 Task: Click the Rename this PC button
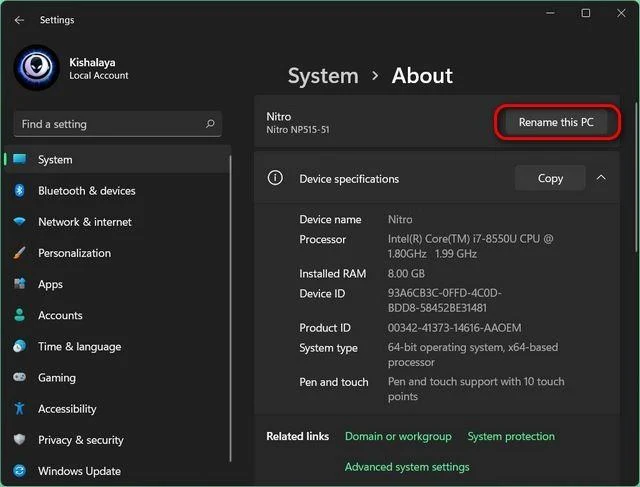pos(556,122)
